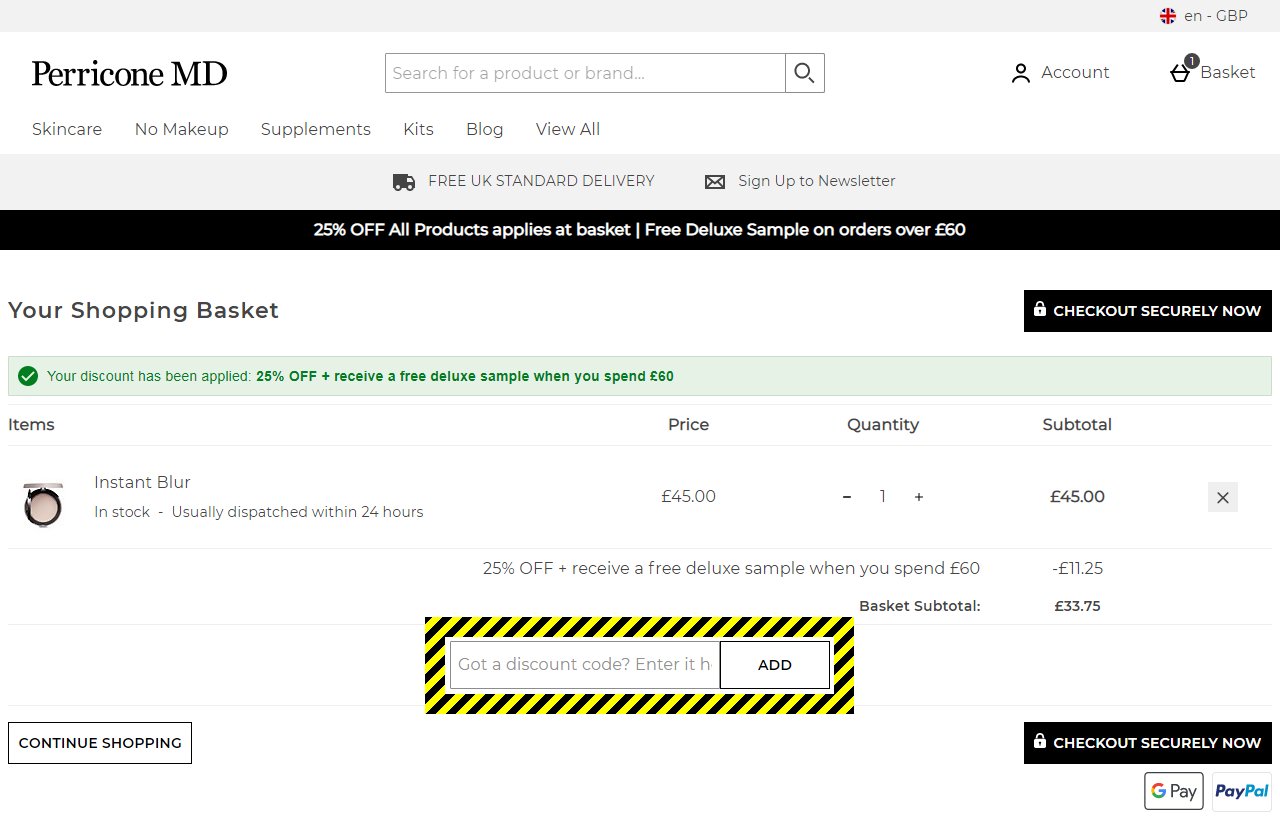Open the en - GBP locale selector

[1204, 16]
